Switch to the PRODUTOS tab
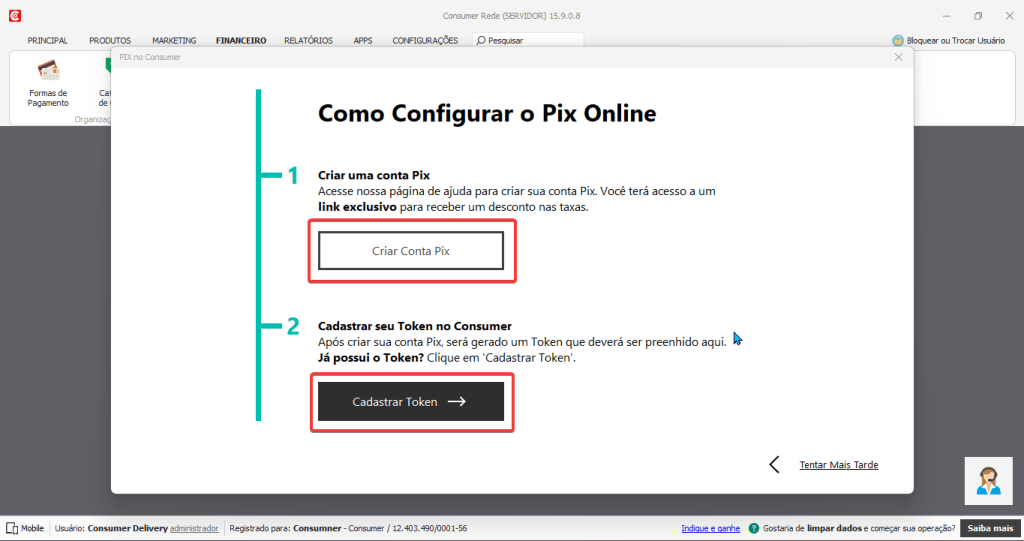Screen dimensions: 1024x541 (x=110, y=41)
